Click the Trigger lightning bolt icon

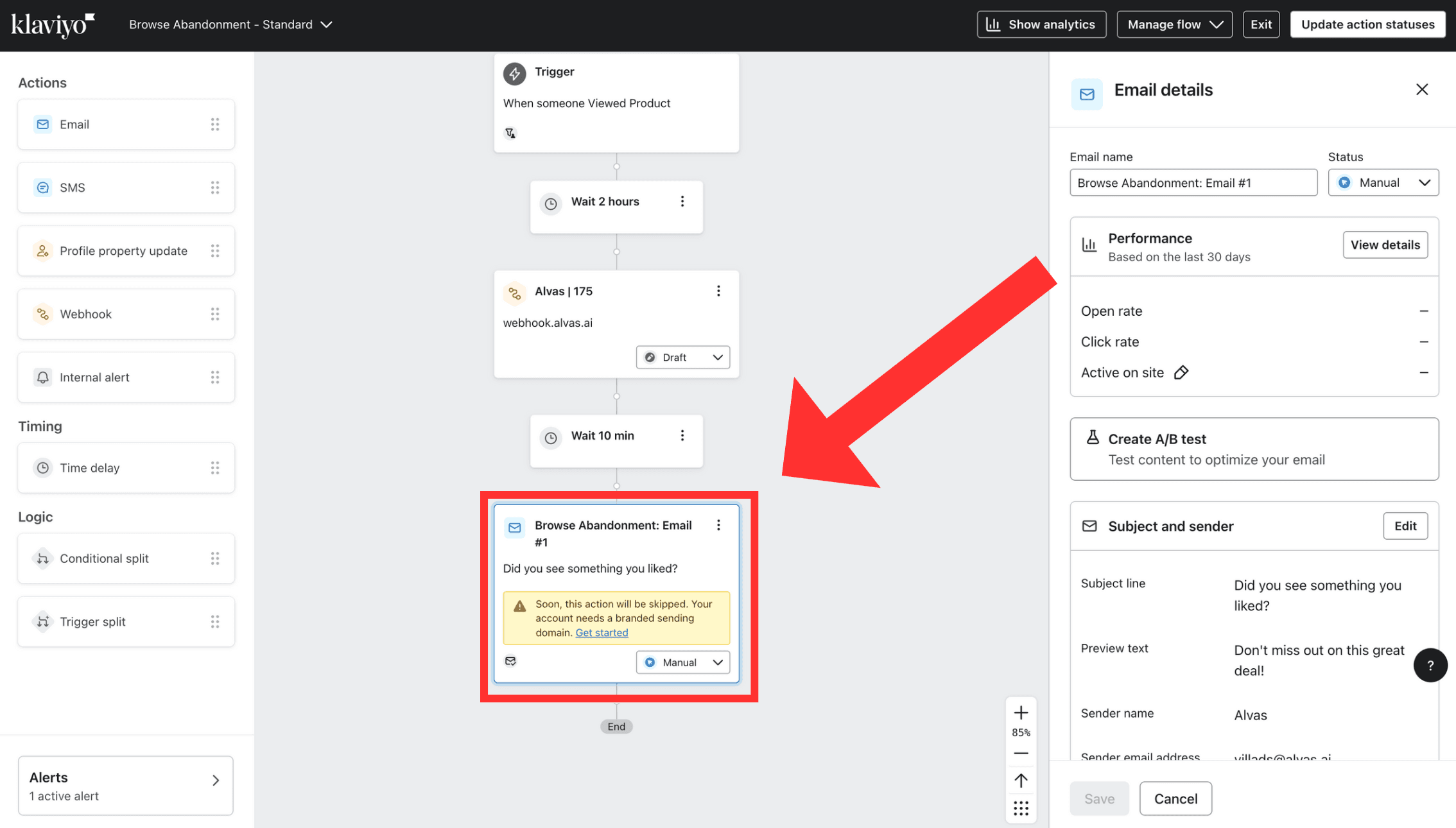point(514,74)
